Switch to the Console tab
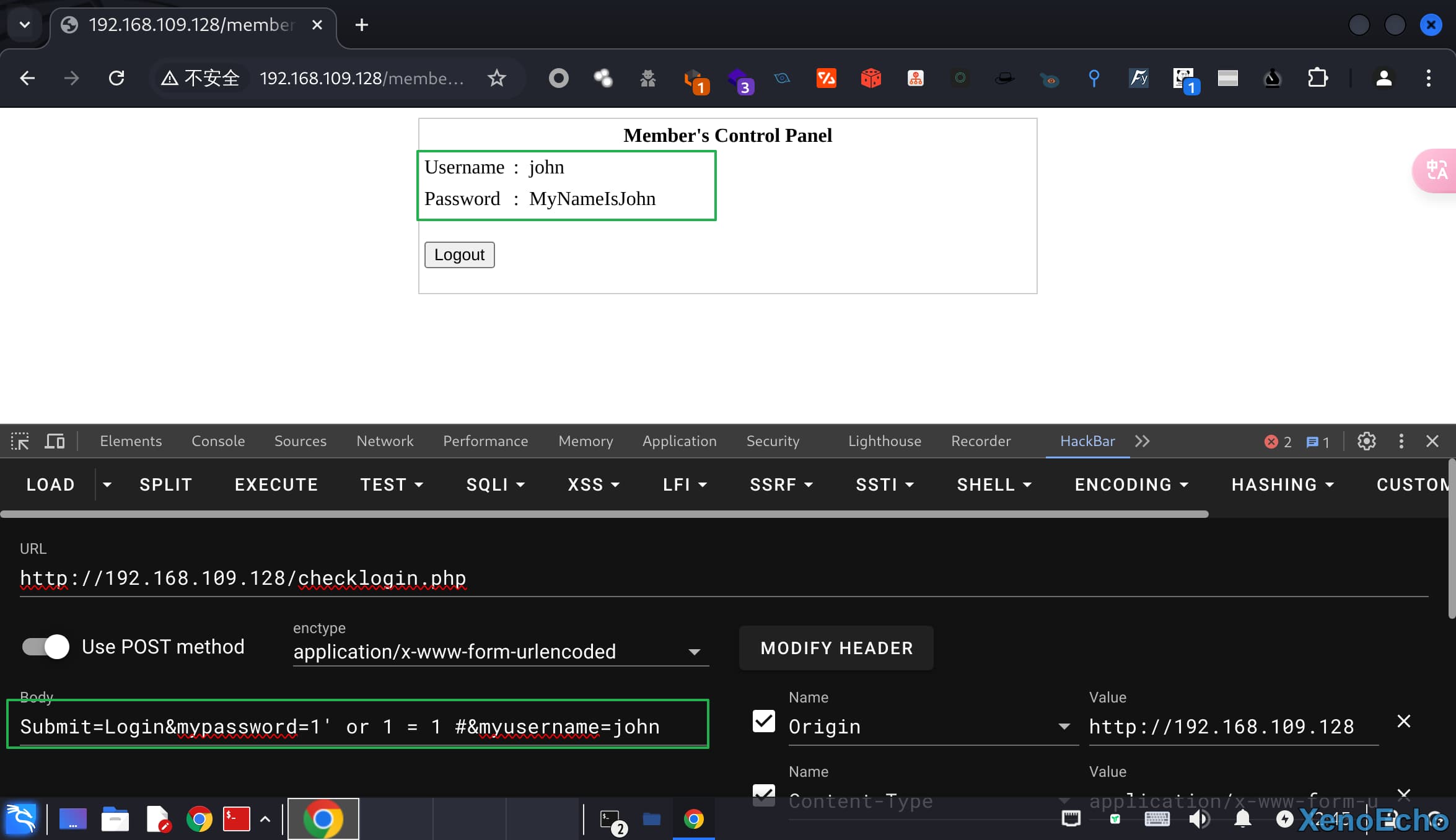The width and height of the screenshot is (1456, 840). (x=218, y=441)
